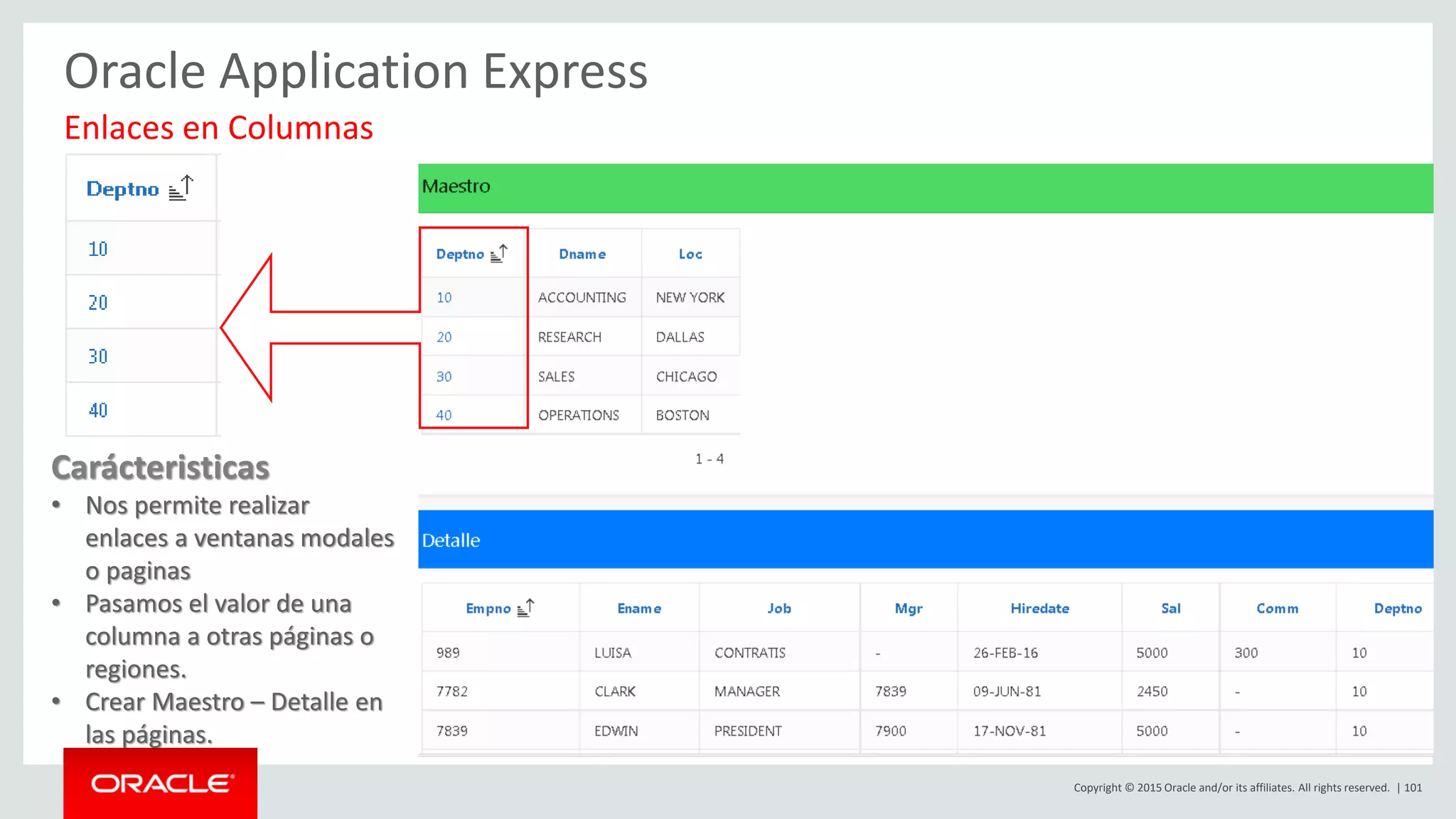Sort Detalle table by Job header

point(779,609)
